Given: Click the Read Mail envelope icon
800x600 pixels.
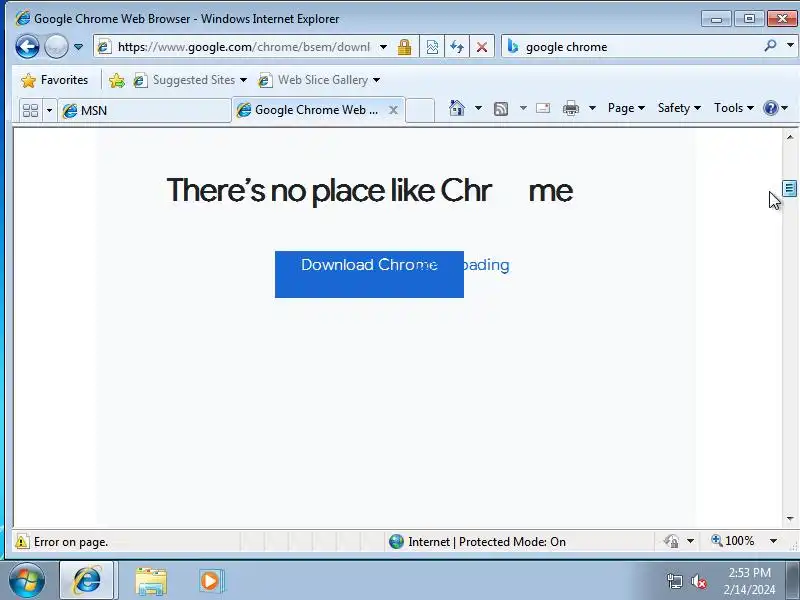Looking at the screenshot, I should point(543,108).
